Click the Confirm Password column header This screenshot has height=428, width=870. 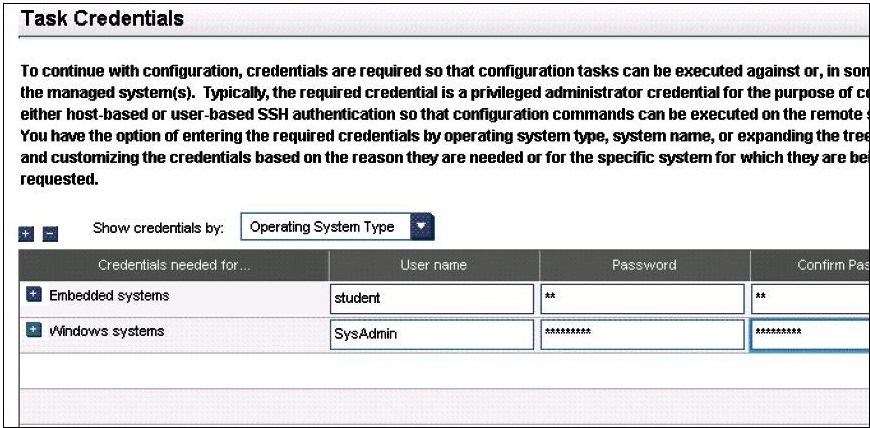click(x=810, y=265)
